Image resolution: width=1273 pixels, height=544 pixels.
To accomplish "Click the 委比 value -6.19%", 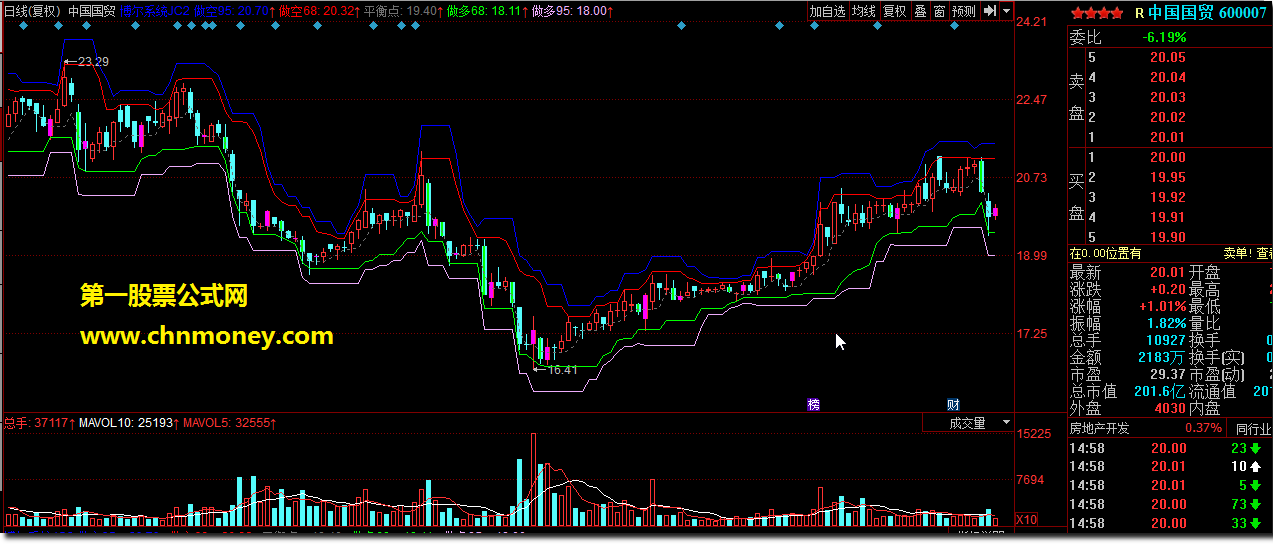I will click(1163, 38).
